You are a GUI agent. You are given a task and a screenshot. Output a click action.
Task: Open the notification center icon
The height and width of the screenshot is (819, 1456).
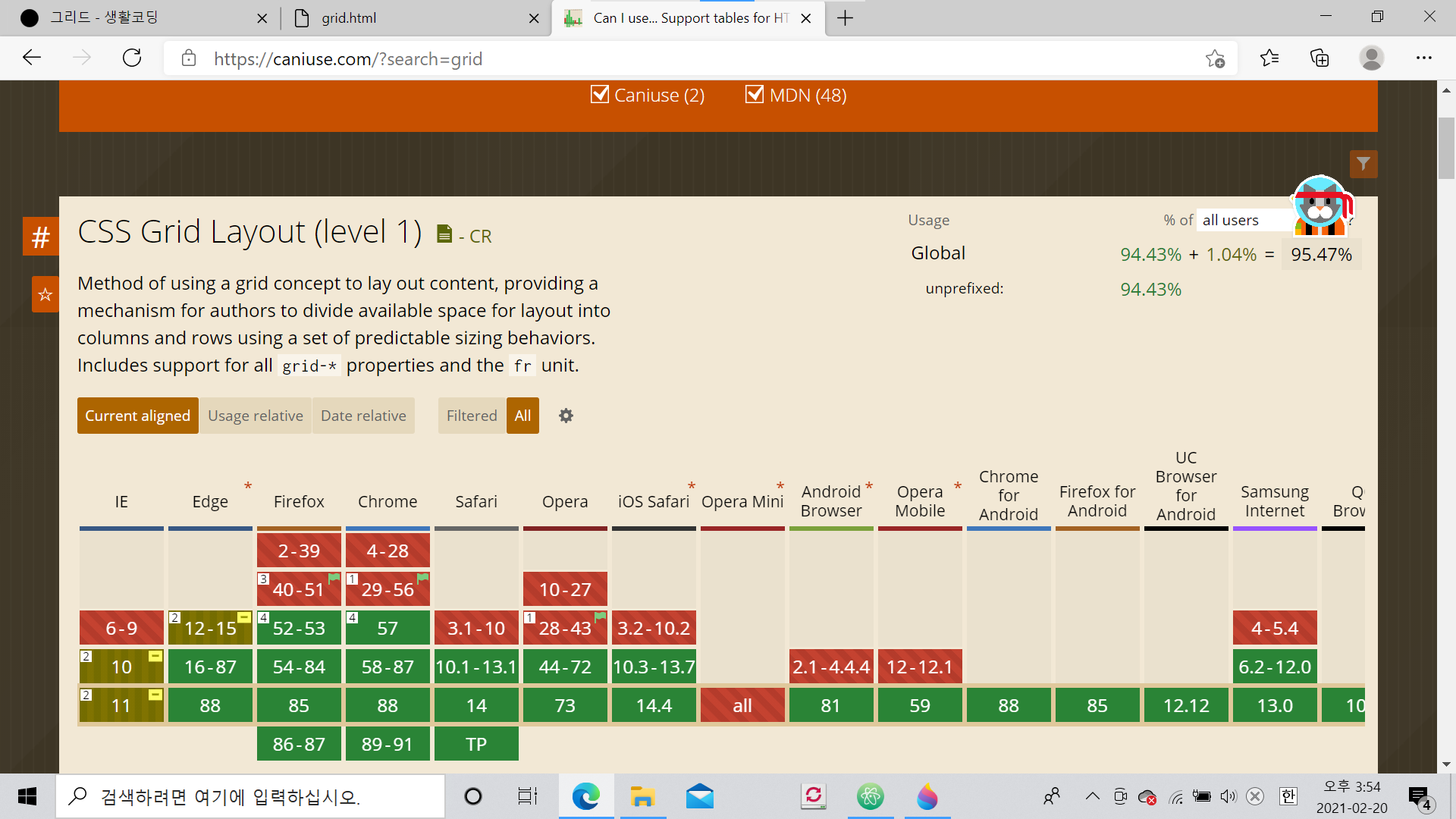(x=1420, y=797)
